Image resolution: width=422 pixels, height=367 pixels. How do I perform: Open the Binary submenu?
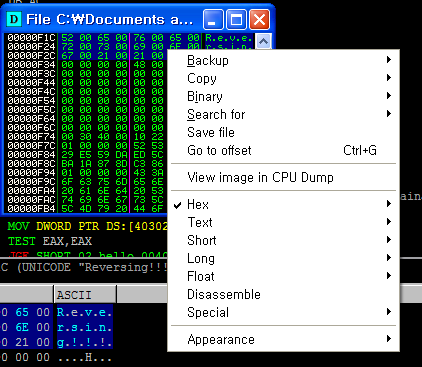click(283, 96)
